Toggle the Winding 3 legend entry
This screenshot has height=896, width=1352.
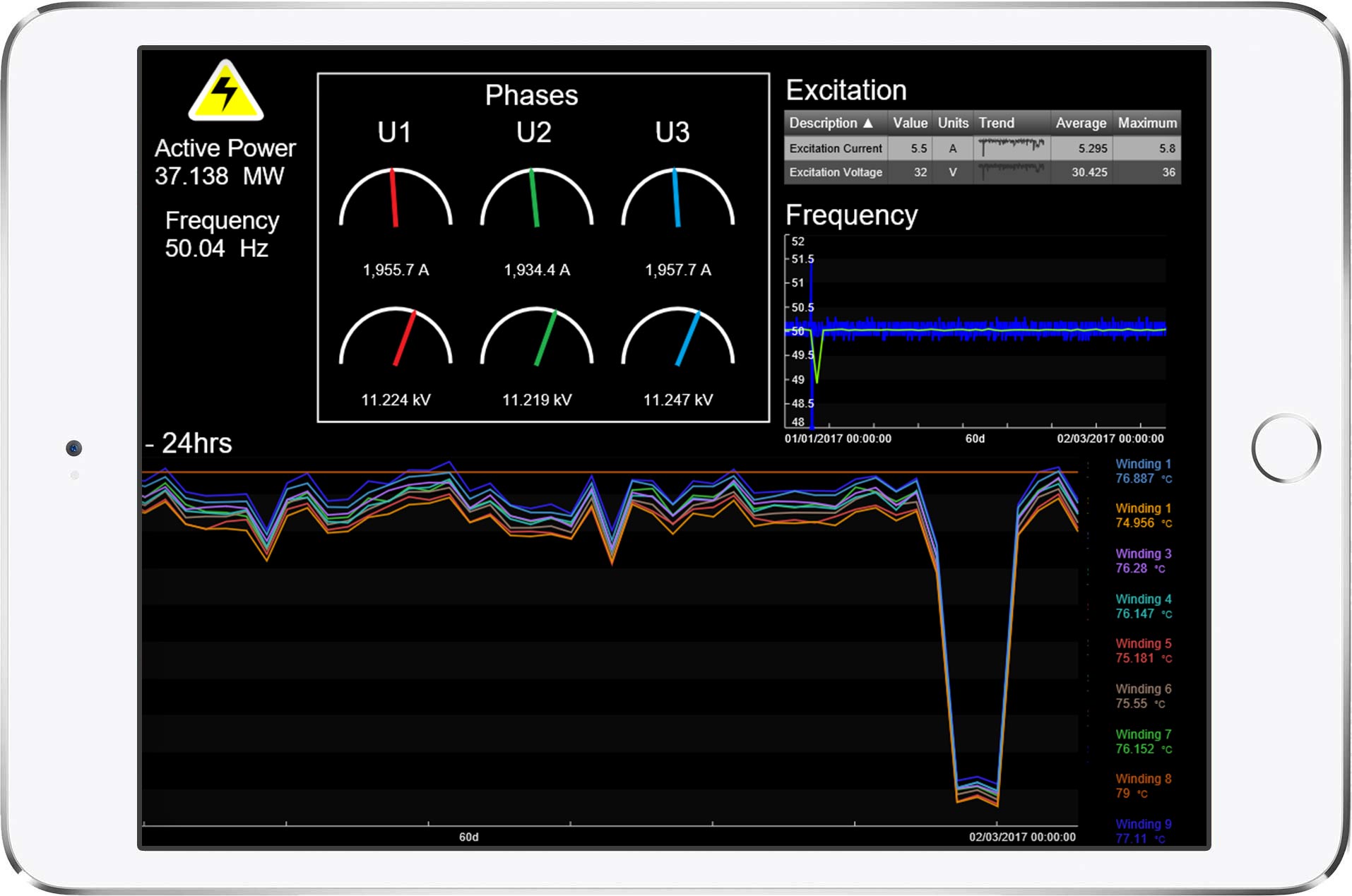(1144, 561)
